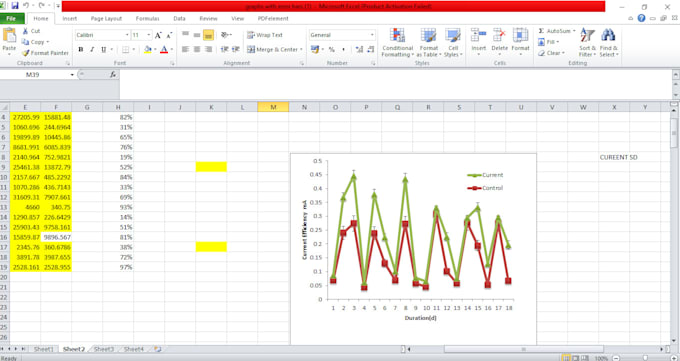Screen dimensions: 680x361
Task: Click the Paste icon in Clipboard group
Action: point(9,35)
